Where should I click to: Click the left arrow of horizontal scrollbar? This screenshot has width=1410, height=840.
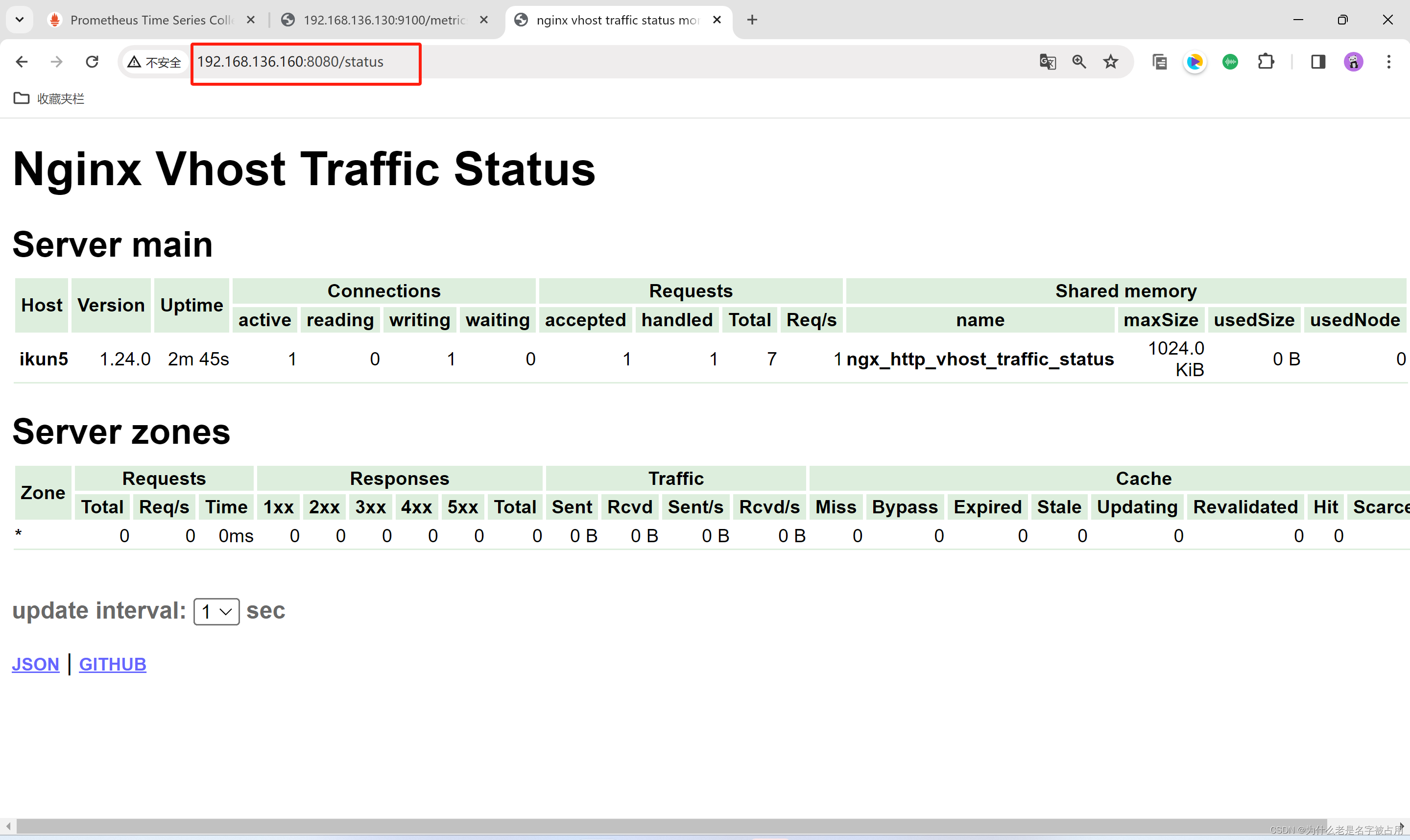(8, 826)
